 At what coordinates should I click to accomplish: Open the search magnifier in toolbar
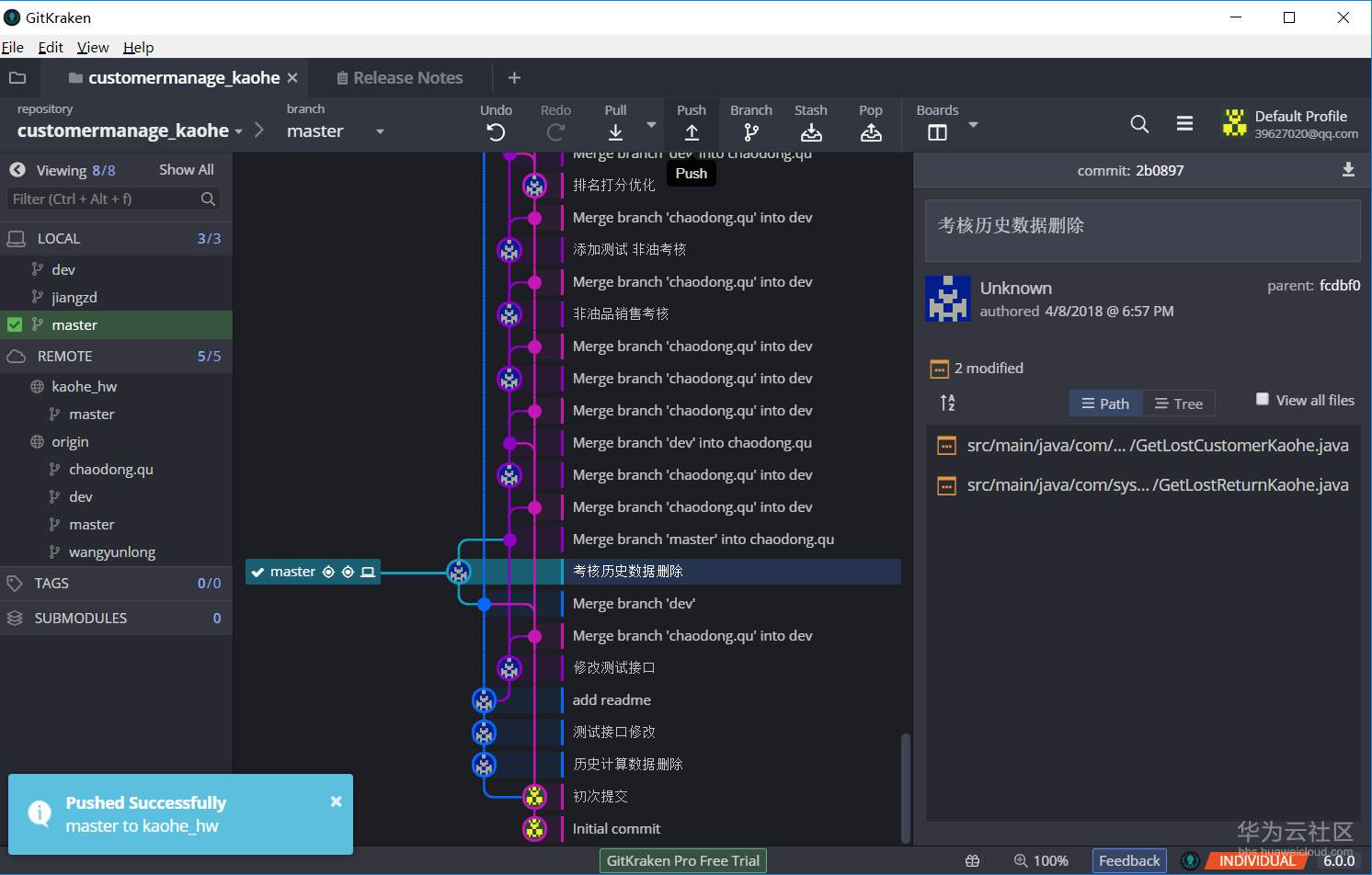click(x=1139, y=124)
